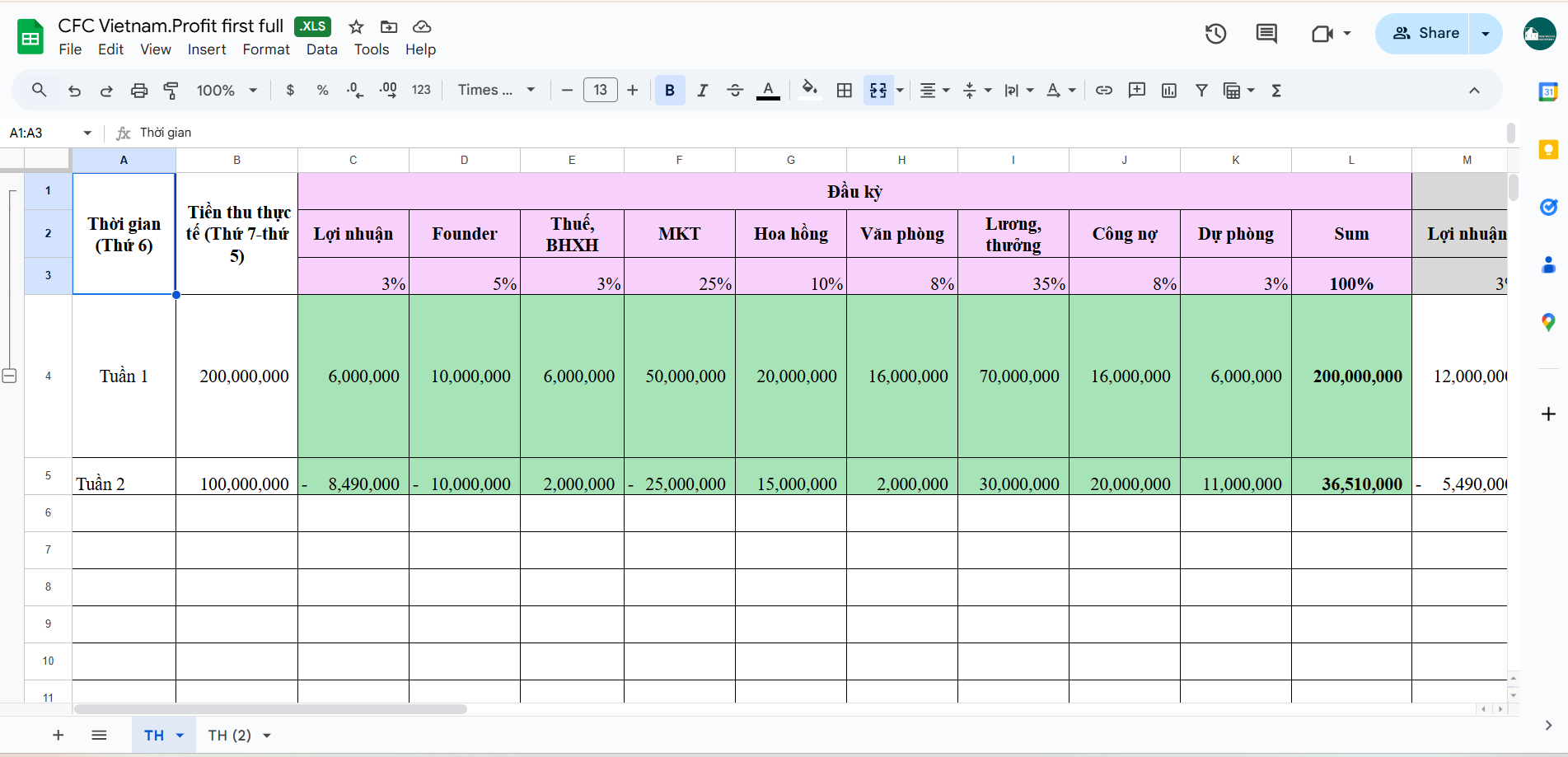Show all sheets list

tap(99, 735)
